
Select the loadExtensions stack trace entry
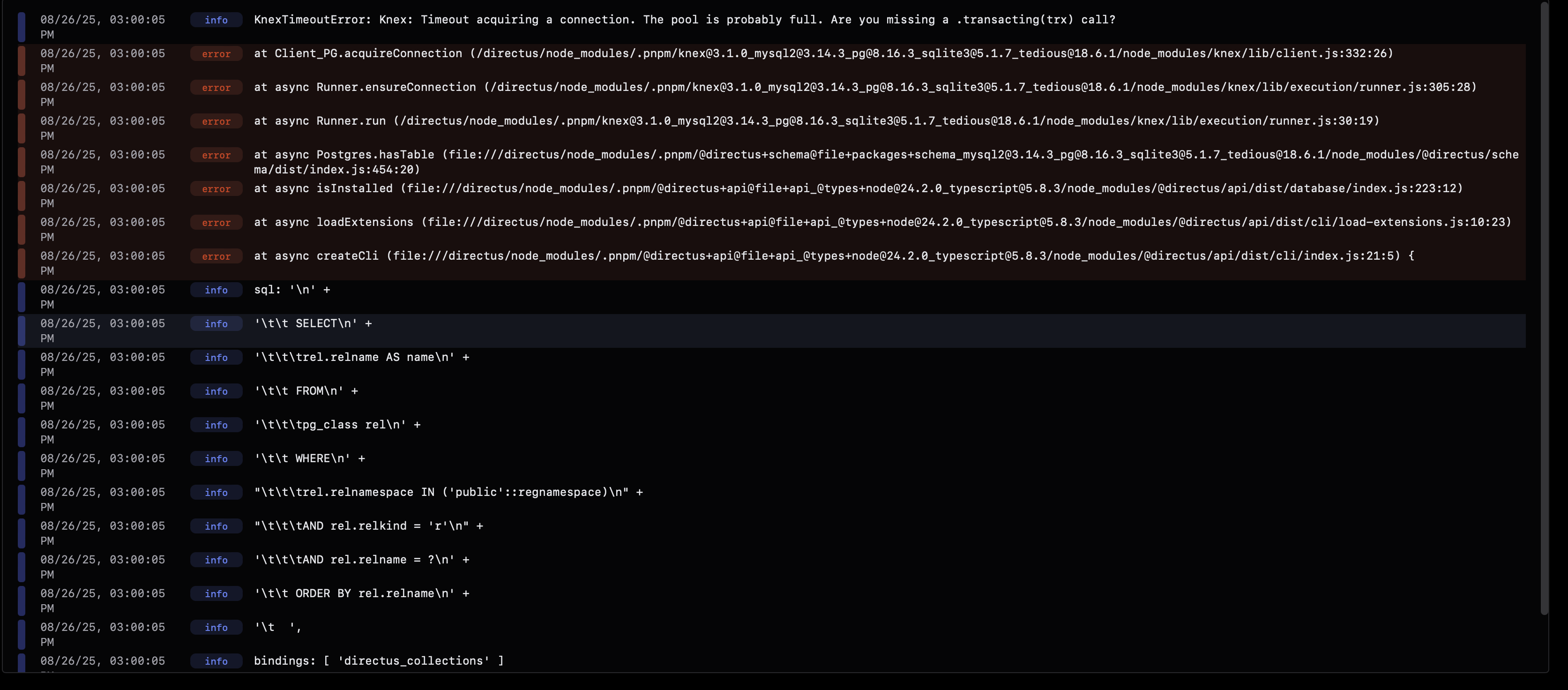click(882, 222)
